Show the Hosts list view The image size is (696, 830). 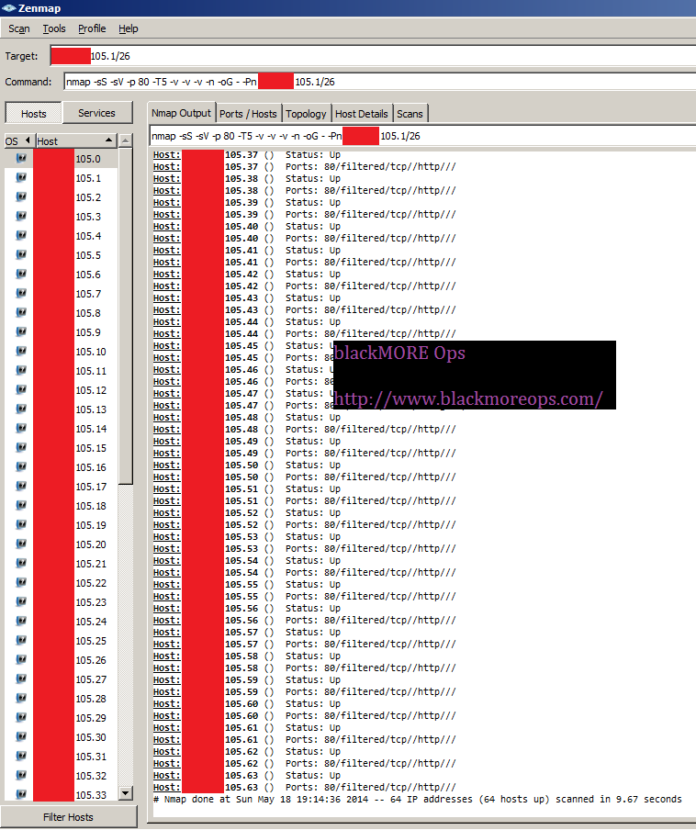click(x=34, y=113)
